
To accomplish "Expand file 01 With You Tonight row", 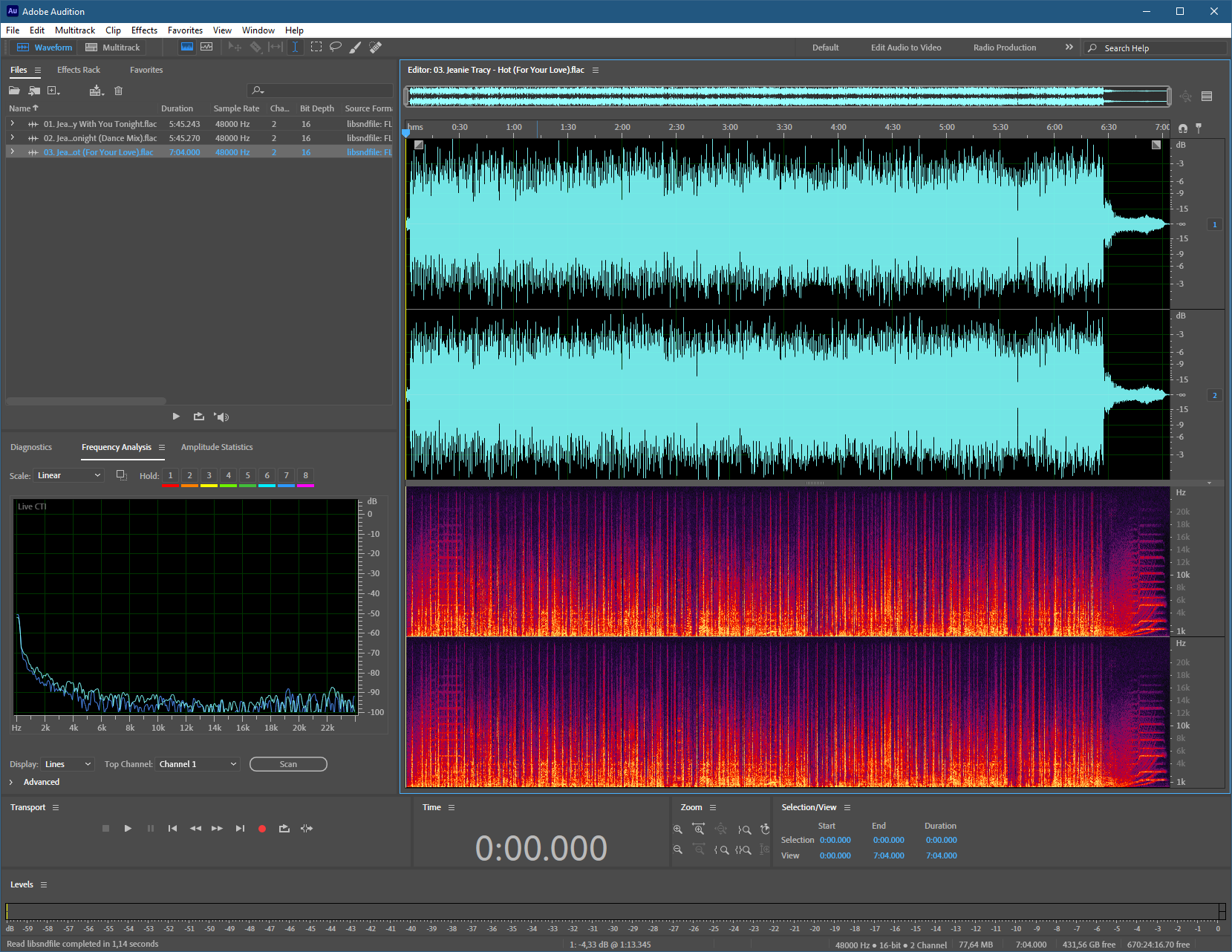I will coord(12,123).
